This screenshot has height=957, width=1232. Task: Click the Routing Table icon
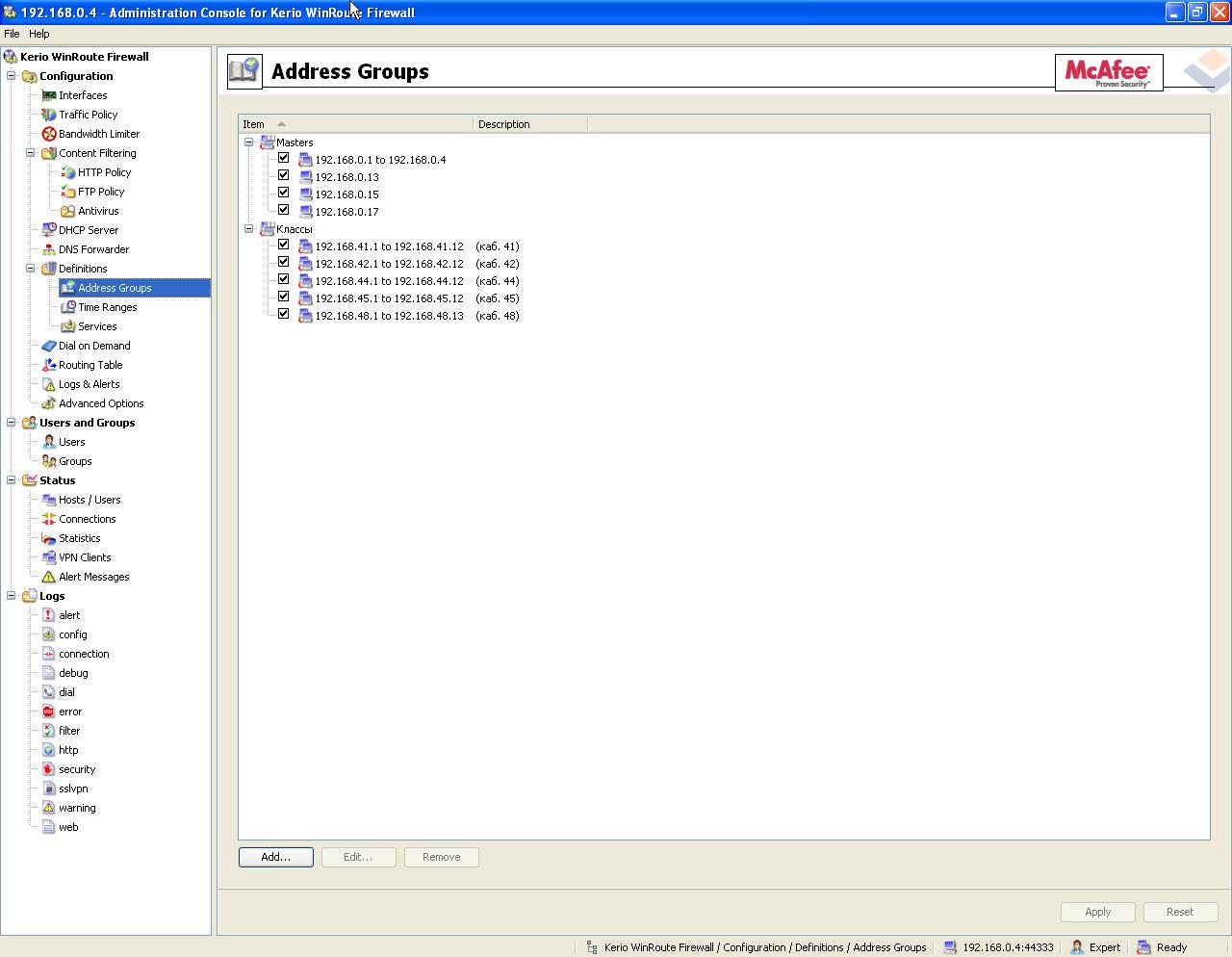(x=48, y=365)
